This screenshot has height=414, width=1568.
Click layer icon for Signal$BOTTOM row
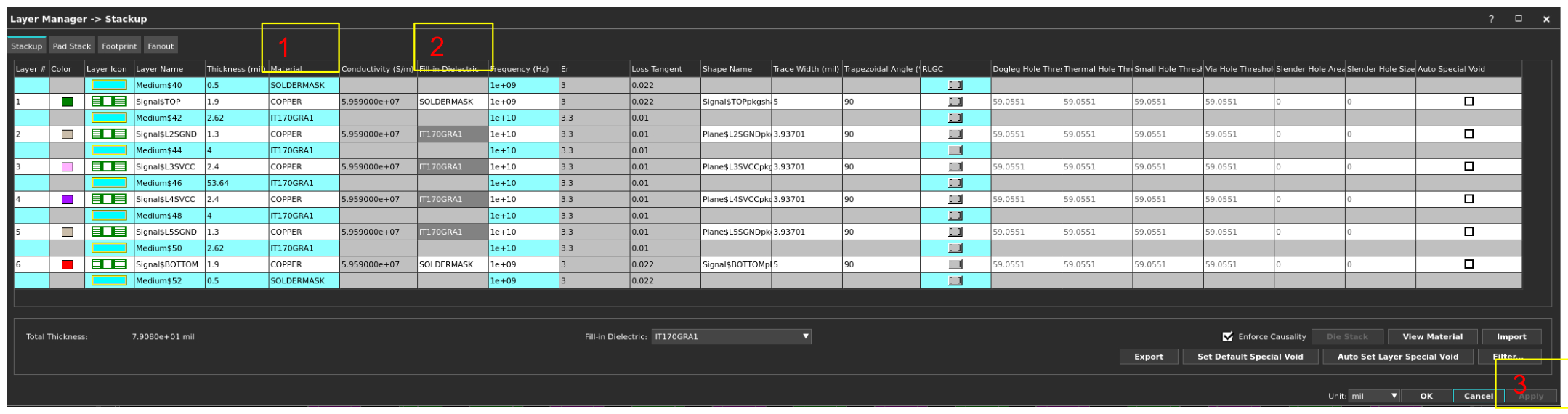tap(109, 264)
